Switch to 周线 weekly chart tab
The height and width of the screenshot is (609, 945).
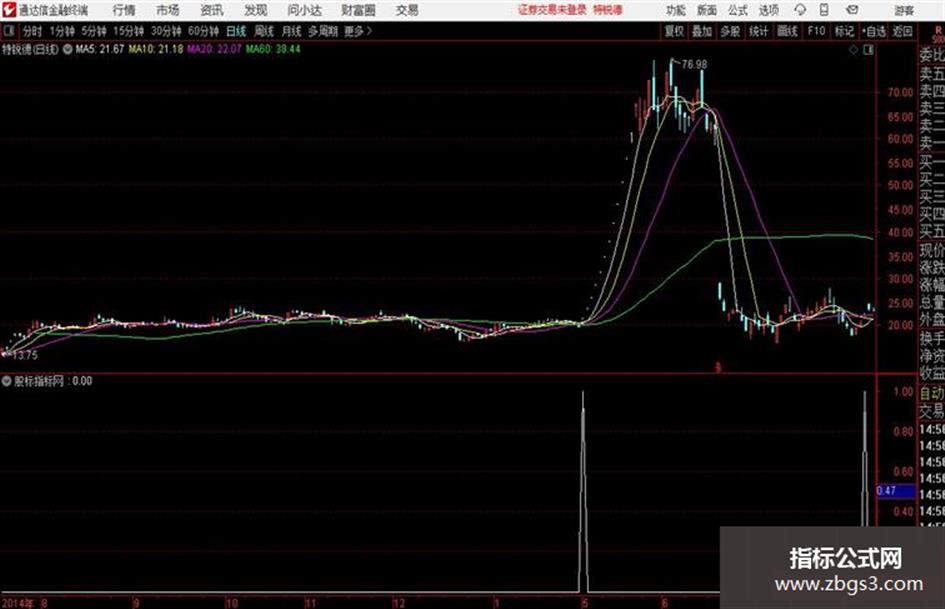(264, 31)
